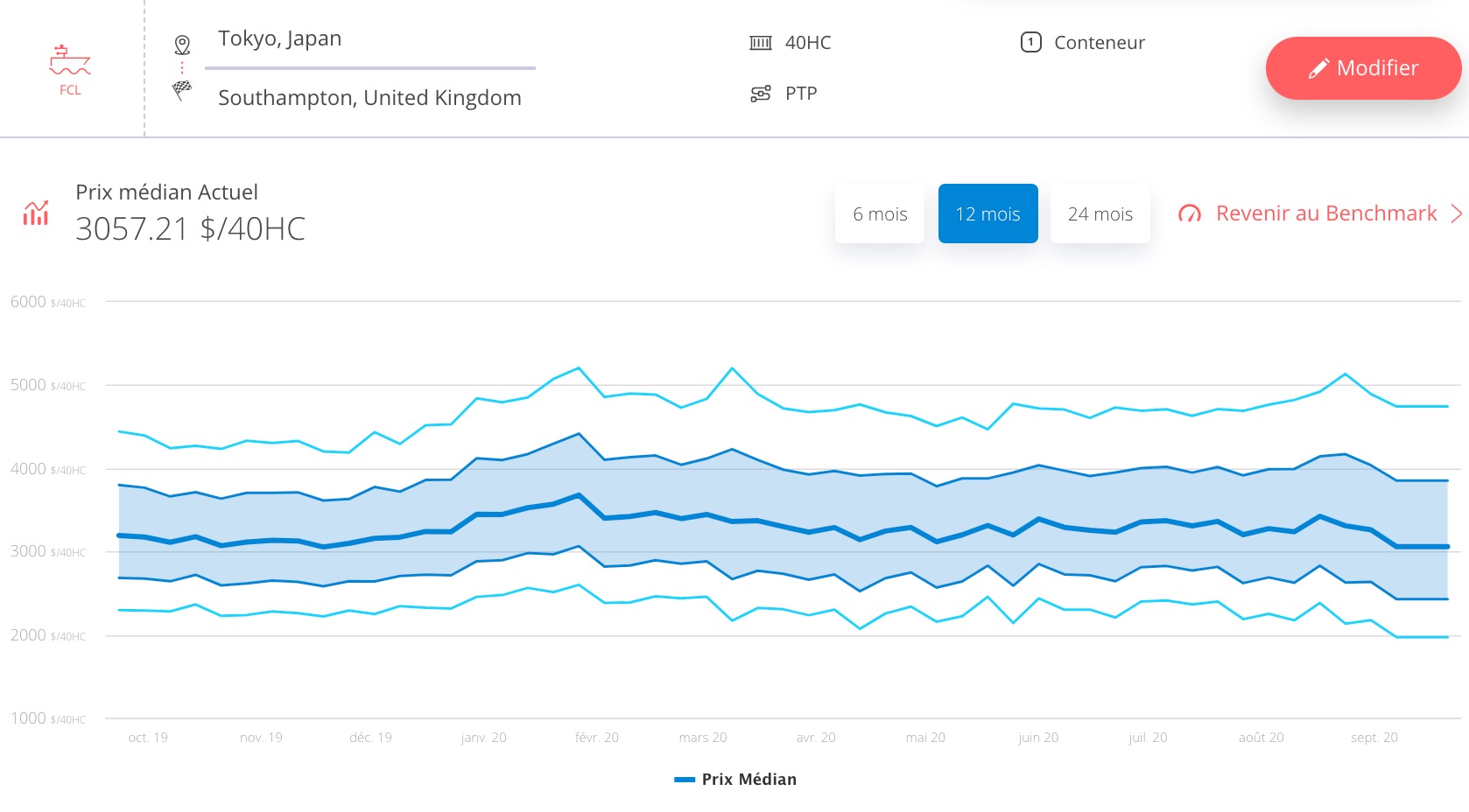Click the oct. 19 axis label

148,738
